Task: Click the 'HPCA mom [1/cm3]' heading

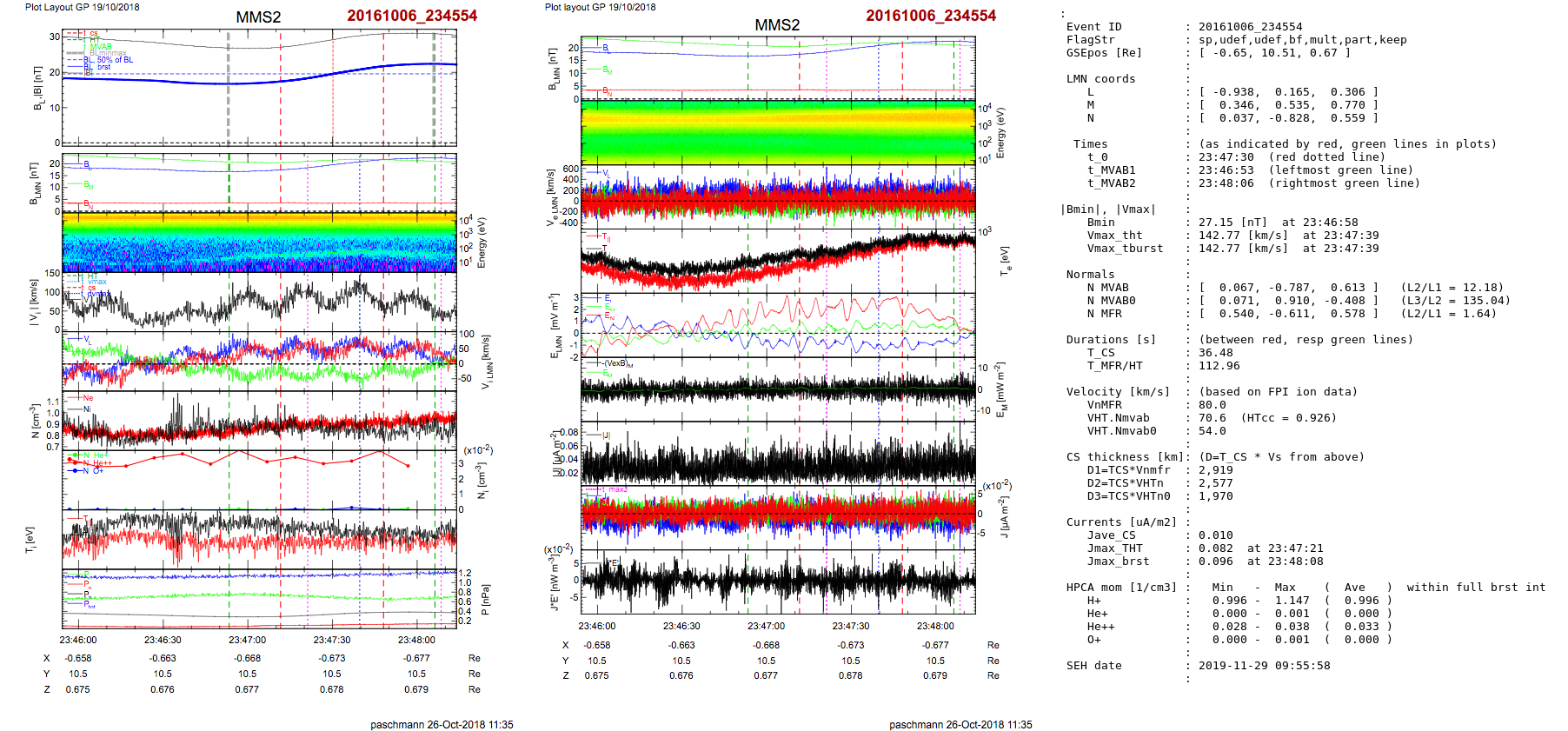Action: tap(1121, 588)
